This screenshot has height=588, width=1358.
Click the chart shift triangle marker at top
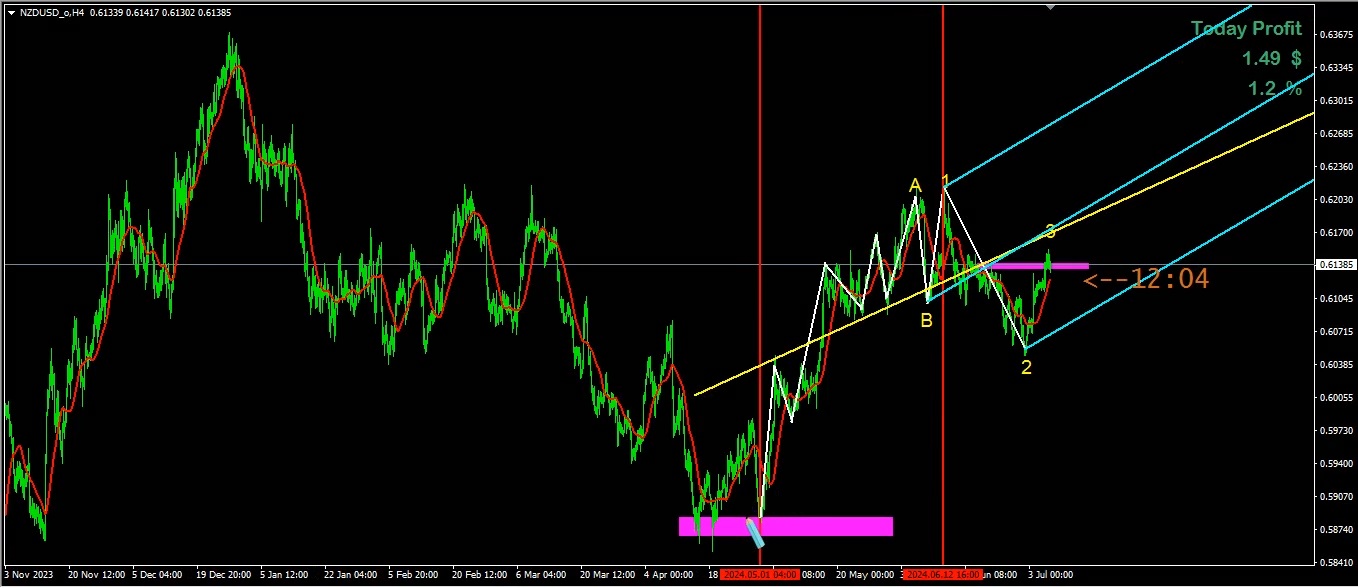click(x=1050, y=6)
